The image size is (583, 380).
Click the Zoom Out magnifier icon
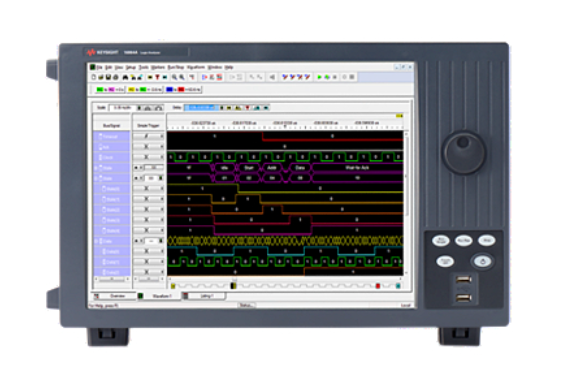182,77
